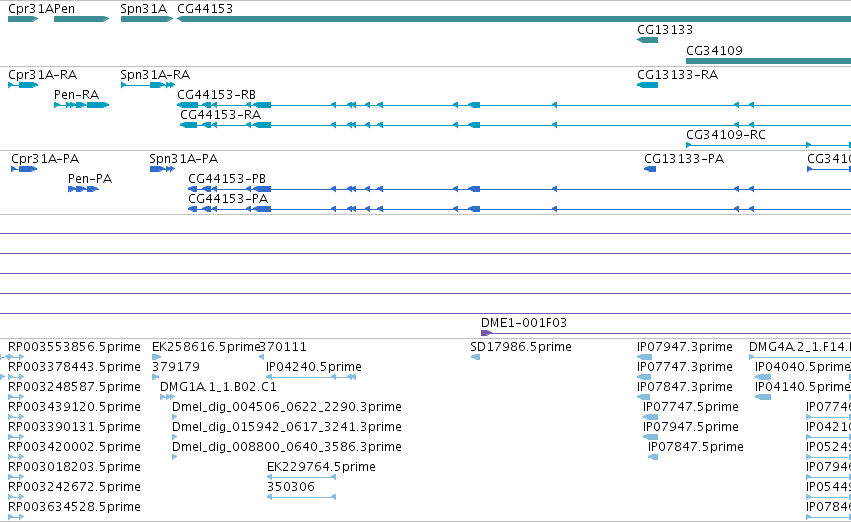Click the CG34109 gene label
851x522 pixels.
pyautogui.click(x=714, y=50)
